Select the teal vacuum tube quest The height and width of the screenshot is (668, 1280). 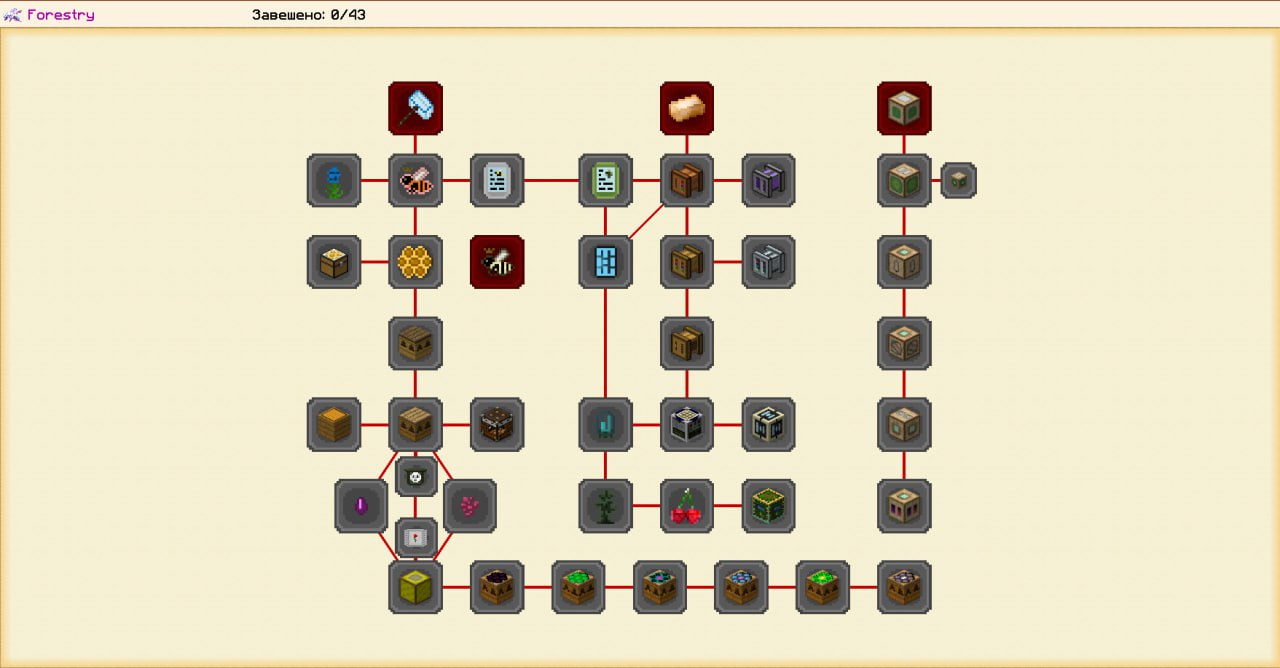(605, 425)
